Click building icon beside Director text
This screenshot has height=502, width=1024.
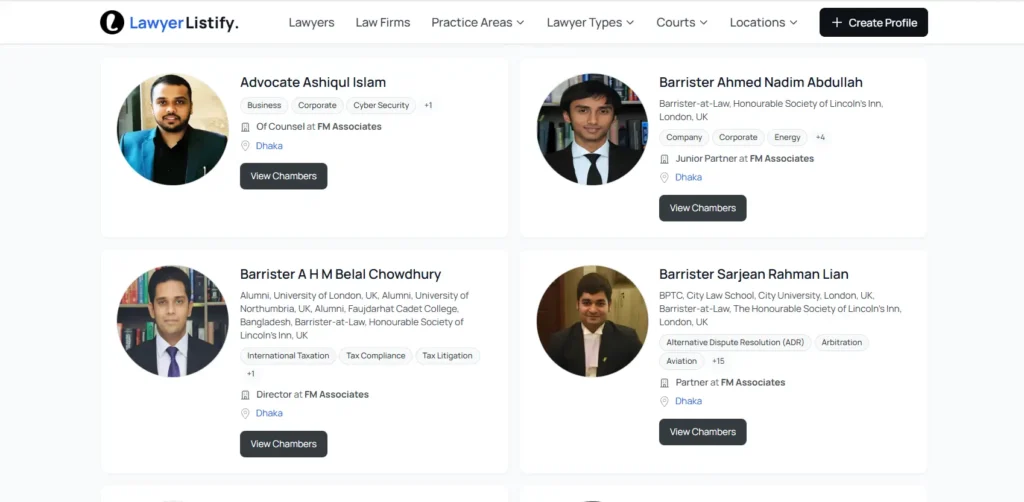coord(245,395)
